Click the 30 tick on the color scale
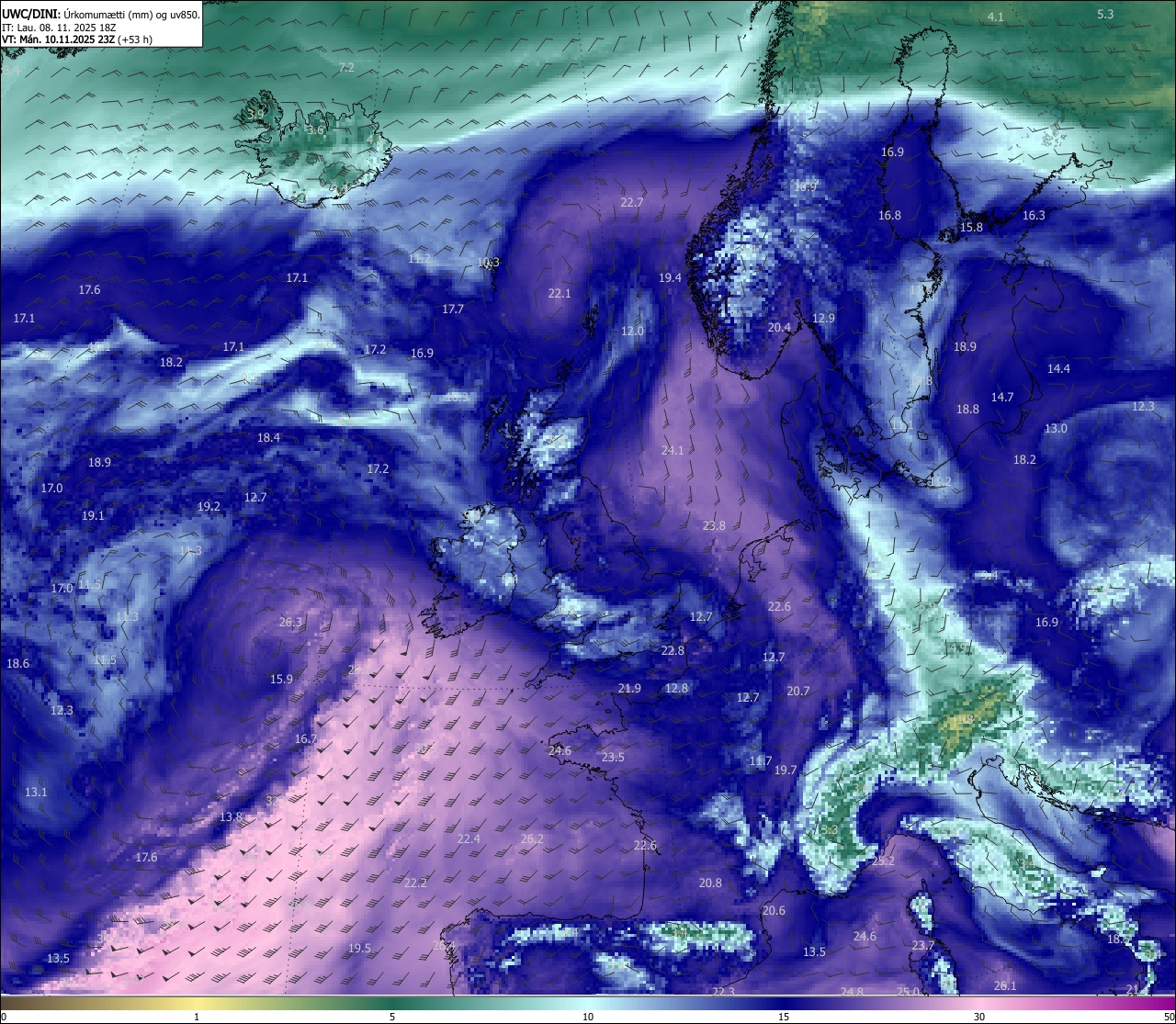The width and height of the screenshot is (1176, 1024). 979,1017
